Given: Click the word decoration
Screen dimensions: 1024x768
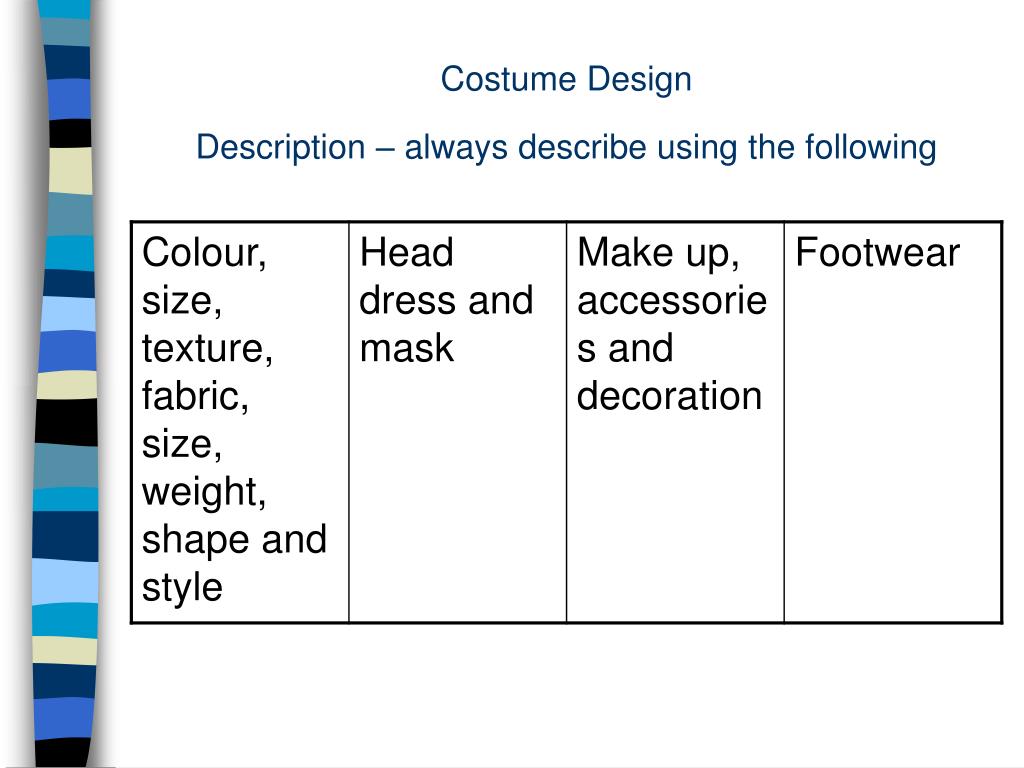Looking at the screenshot, I should tap(669, 396).
